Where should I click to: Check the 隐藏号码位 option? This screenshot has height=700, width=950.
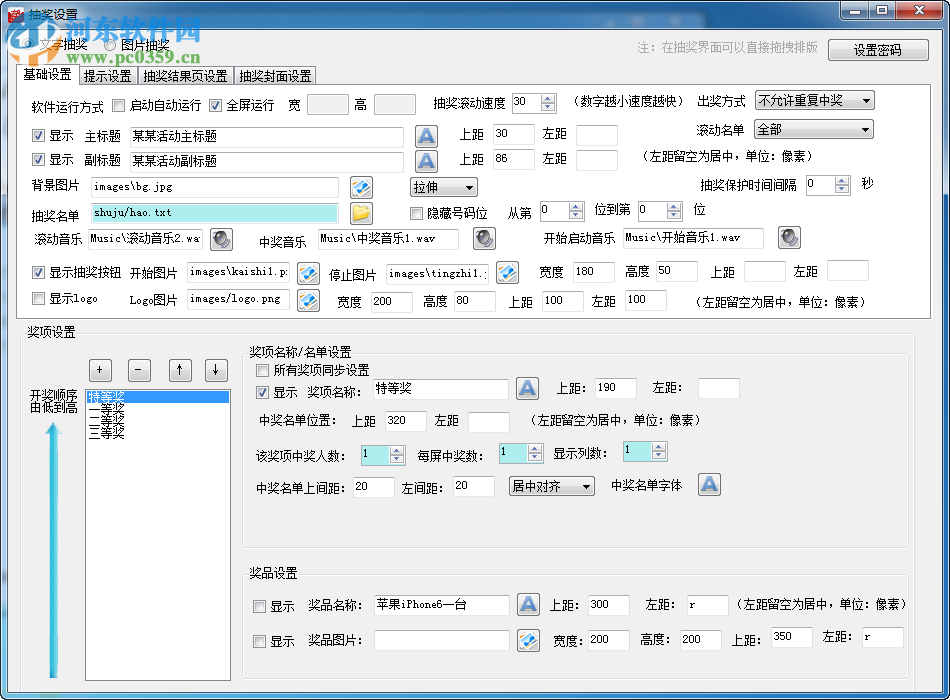(417, 212)
